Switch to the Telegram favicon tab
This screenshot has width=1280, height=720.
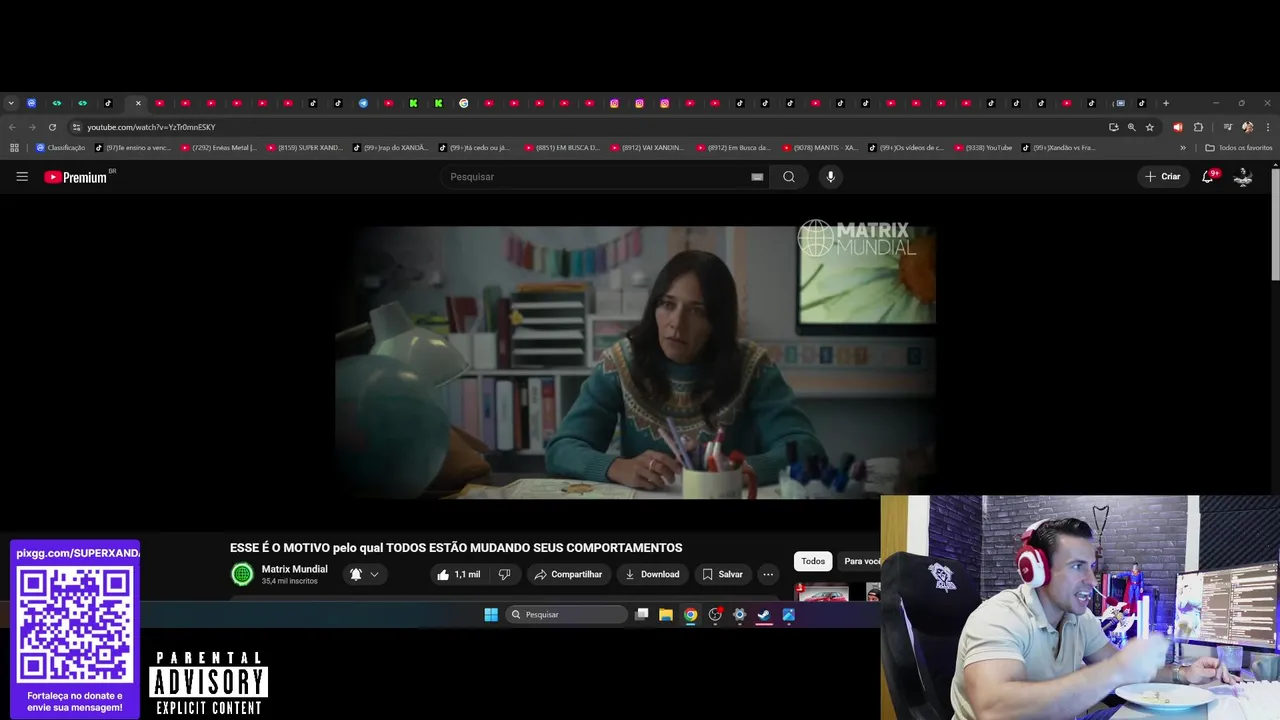click(x=363, y=103)
